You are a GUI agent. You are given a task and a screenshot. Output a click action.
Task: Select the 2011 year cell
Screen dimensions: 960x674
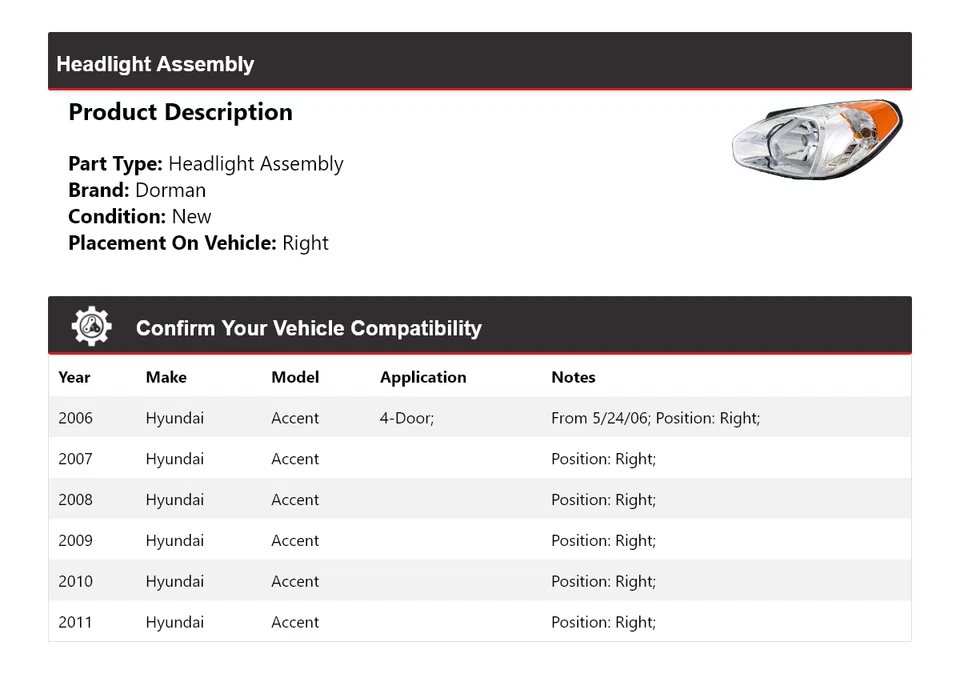75,622
